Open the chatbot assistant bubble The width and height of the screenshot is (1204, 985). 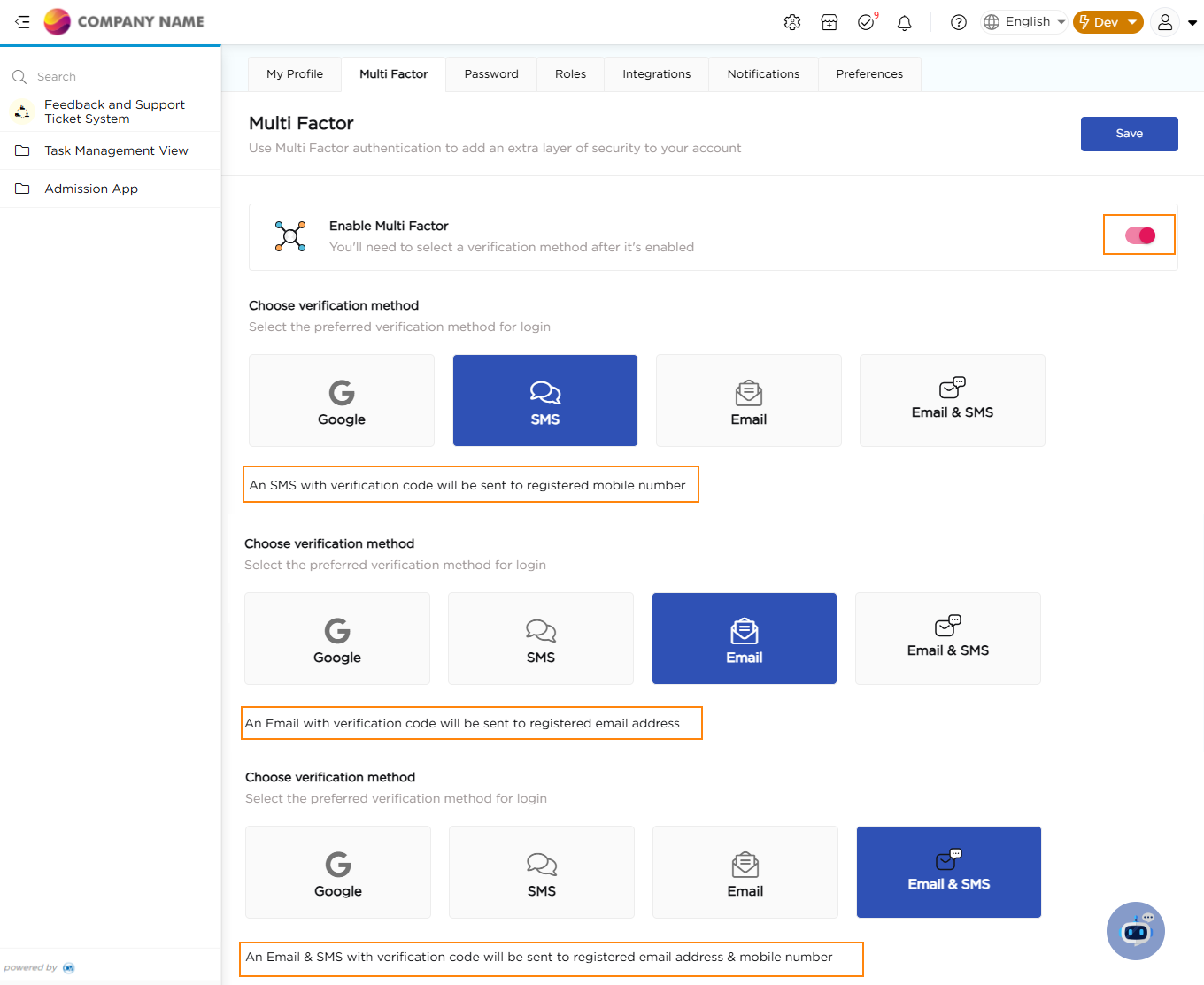[1136, 931]
